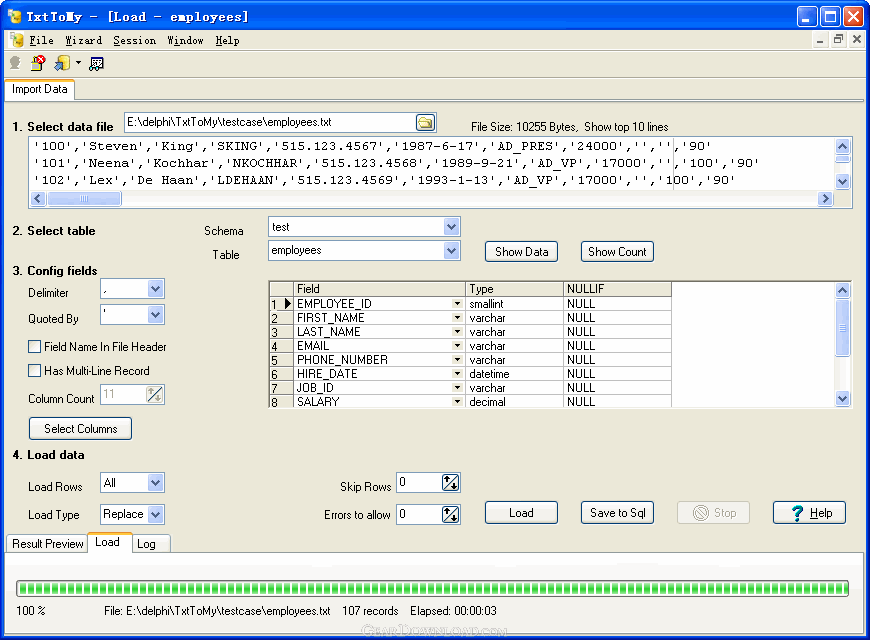Minimize the inner Load document window
Screen dimensions: 870x640
(820, 40)
